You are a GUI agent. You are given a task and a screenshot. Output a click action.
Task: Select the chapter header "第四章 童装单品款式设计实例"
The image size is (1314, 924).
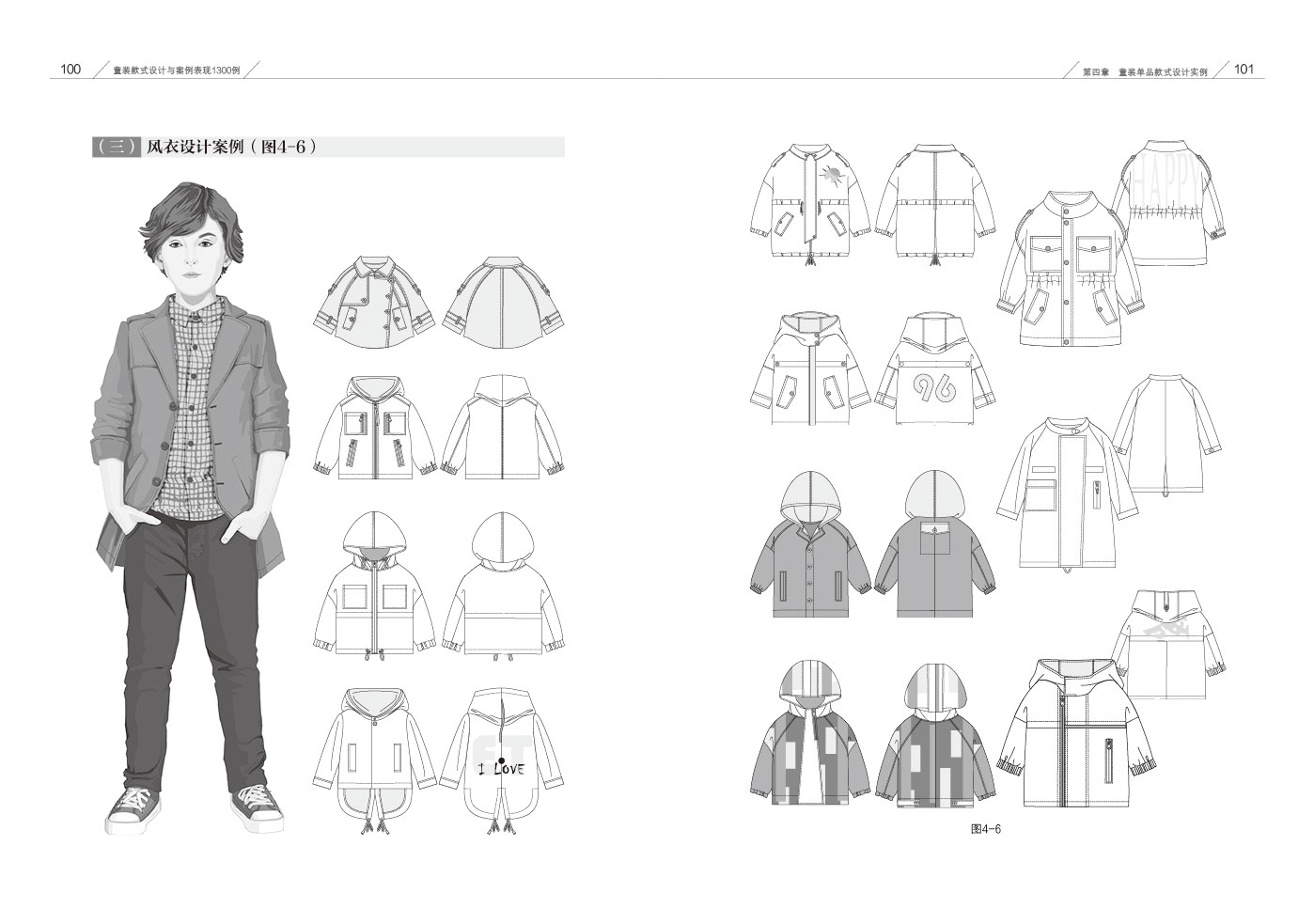tap(1144, 70)
